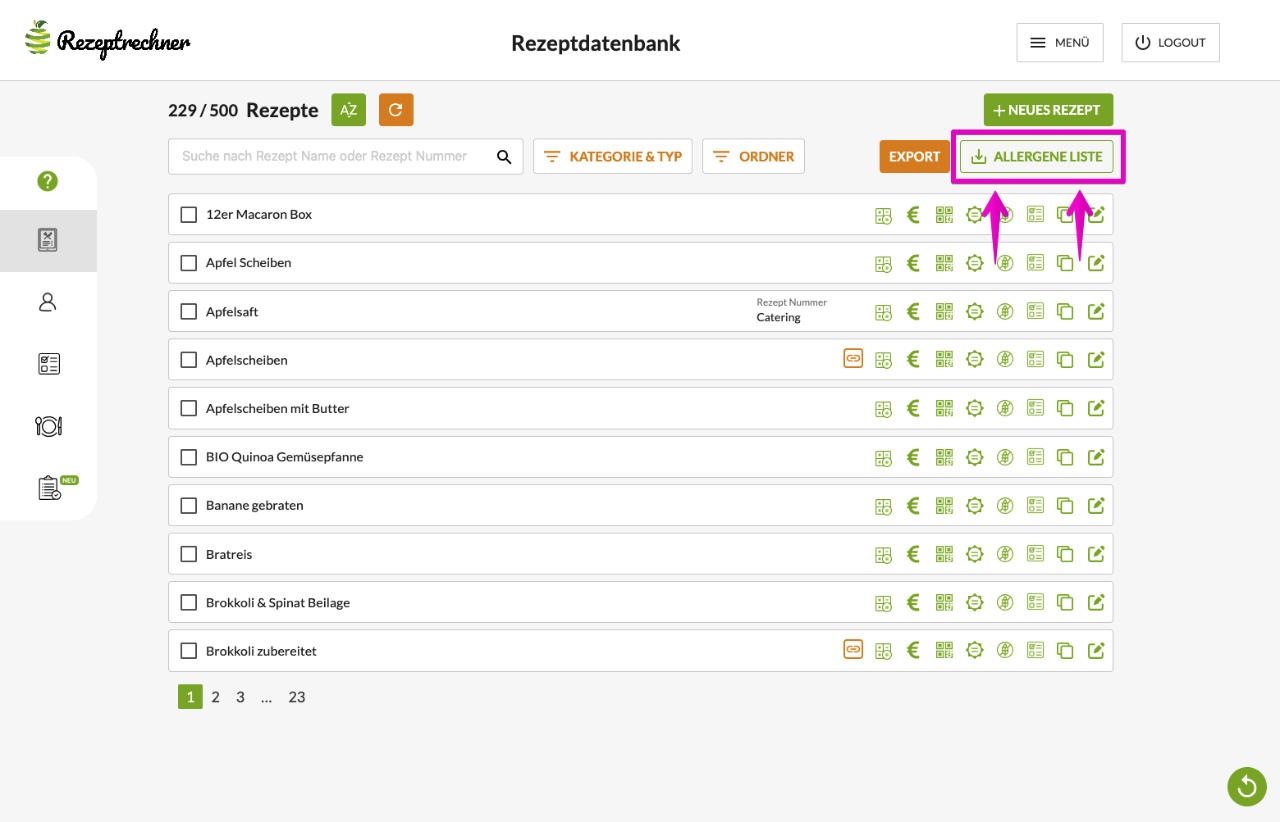
Task: Check the Brokkoli & Spinat Beilage checkbox
Action: (188, 603)
